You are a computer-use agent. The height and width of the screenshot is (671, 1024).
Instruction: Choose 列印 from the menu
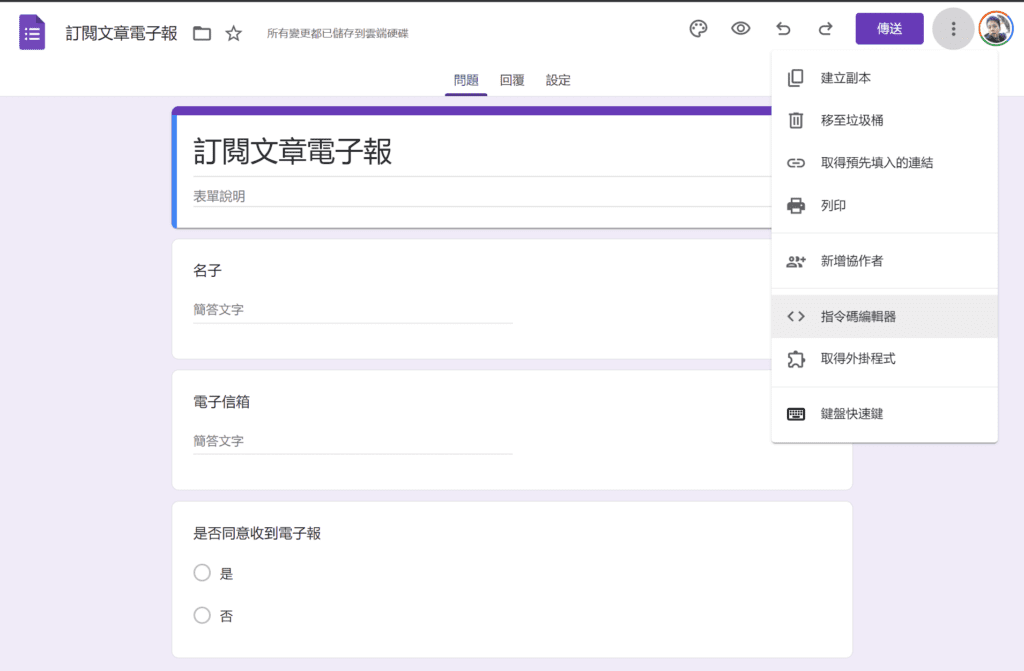click(884, 205)
